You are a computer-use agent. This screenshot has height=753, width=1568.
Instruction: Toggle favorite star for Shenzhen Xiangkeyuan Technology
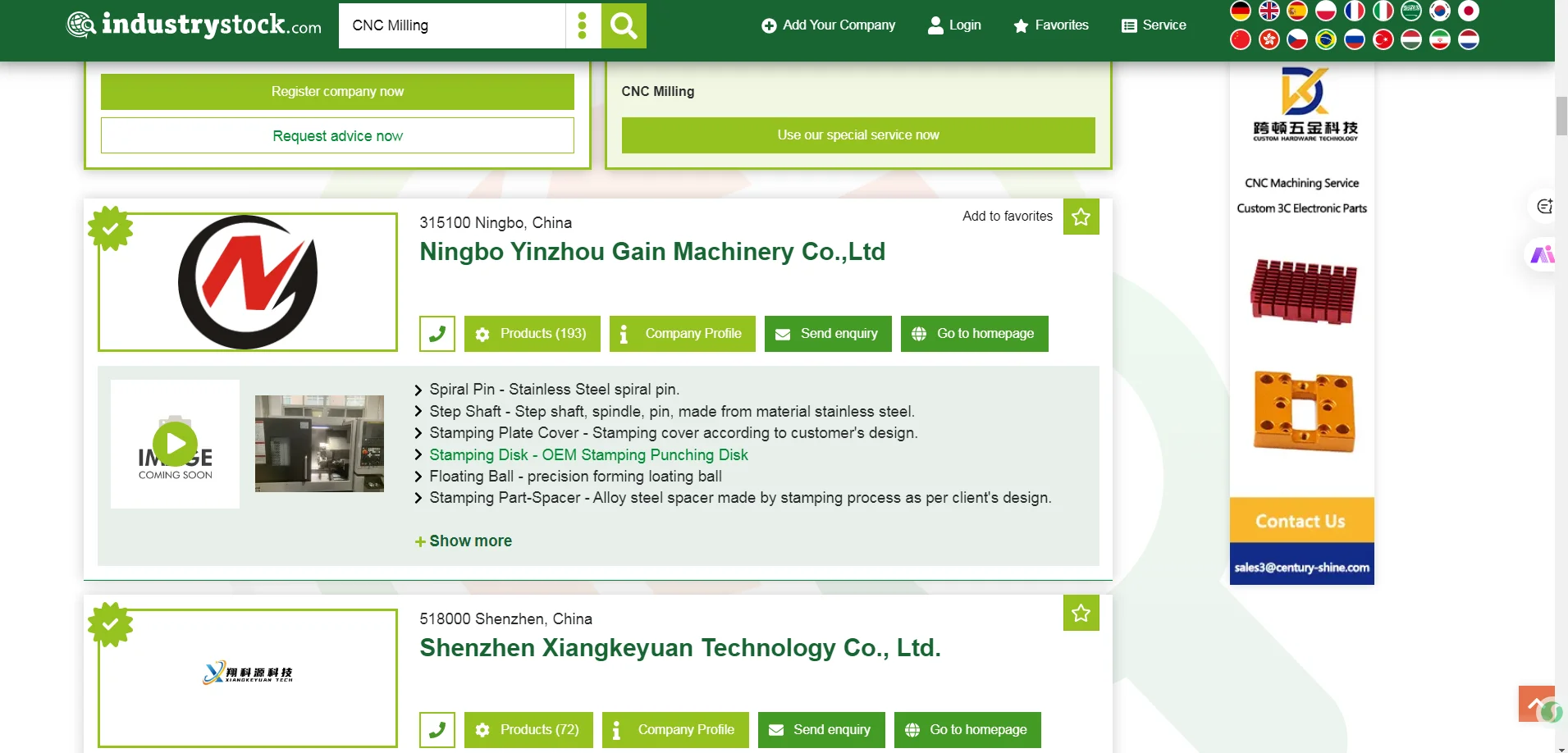pyautogui.click(x=1081, y=613)
